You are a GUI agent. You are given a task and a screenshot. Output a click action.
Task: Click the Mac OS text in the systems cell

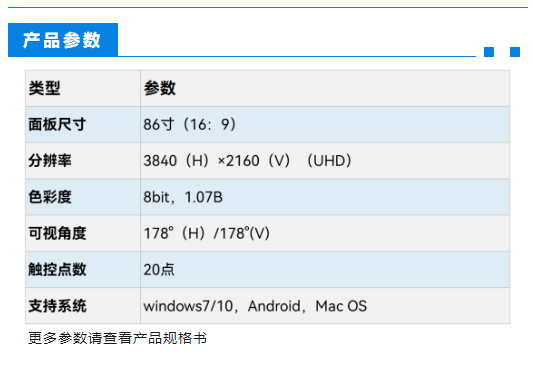pyautogui.click(x=341, y=306)
